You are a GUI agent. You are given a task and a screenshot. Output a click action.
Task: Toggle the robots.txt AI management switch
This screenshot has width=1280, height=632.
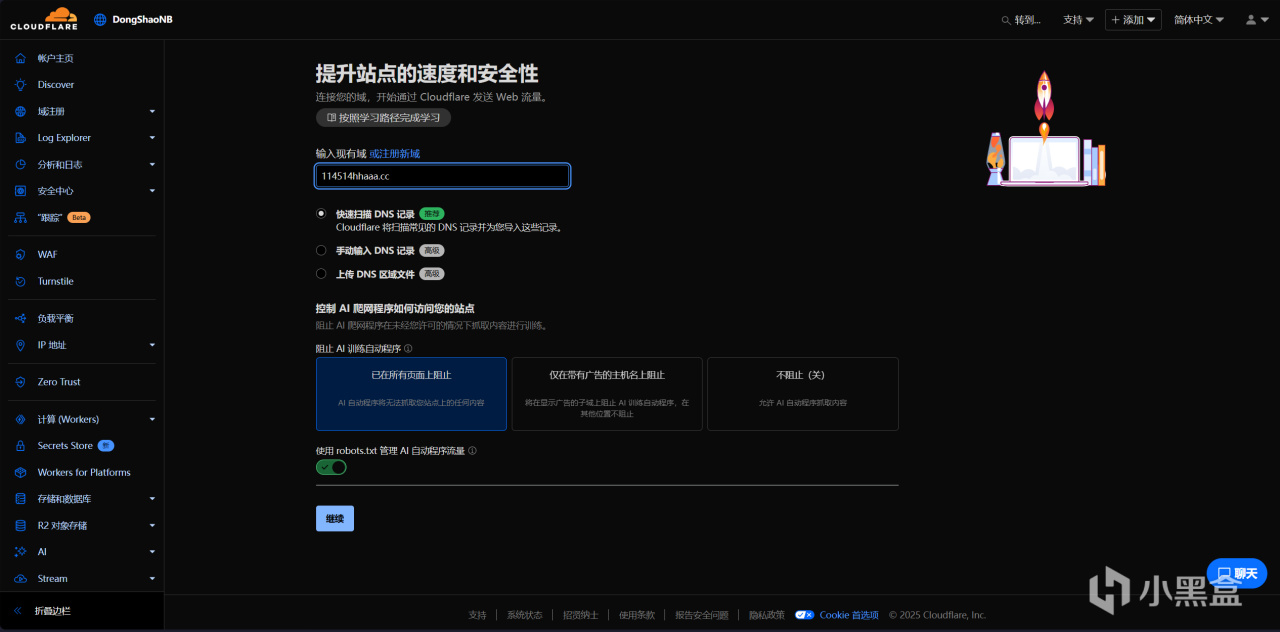click(x=331, y=467)
